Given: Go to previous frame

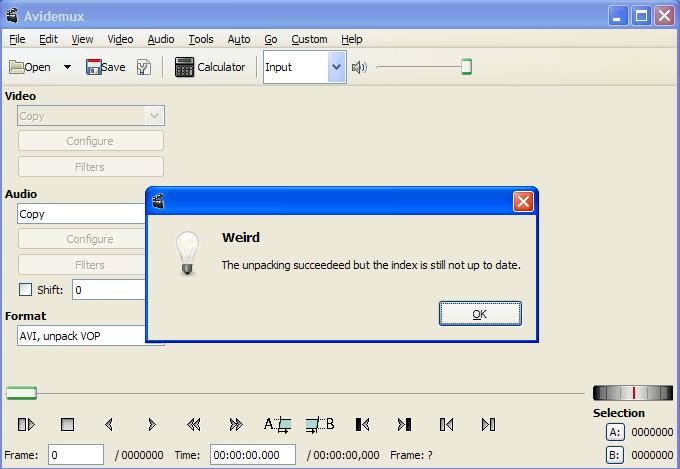Looking at the screenshot, I should pyautogui.click(x=109, y=424).
